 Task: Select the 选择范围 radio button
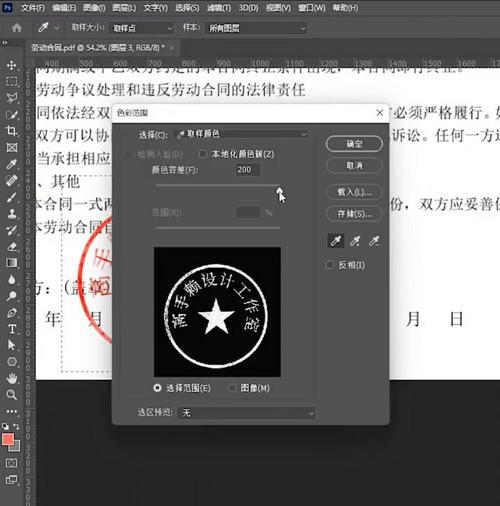[x=157, y=388]
